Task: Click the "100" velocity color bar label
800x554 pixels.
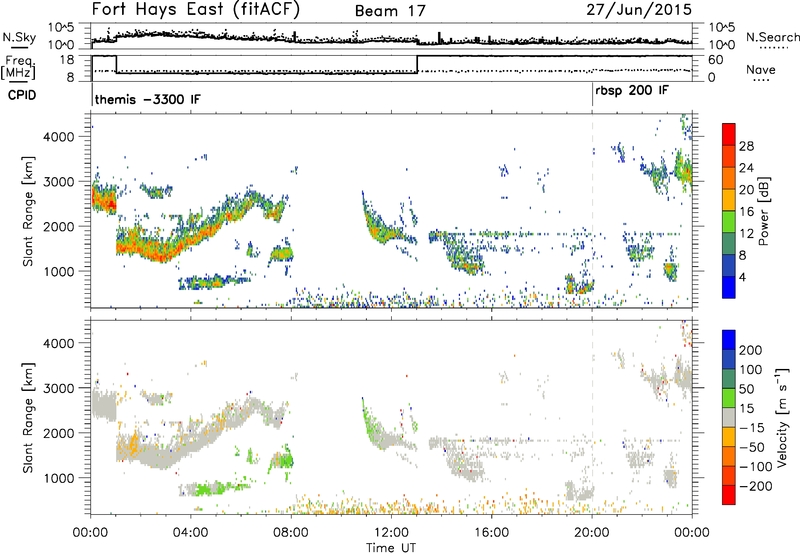Action: coord(751,369)
